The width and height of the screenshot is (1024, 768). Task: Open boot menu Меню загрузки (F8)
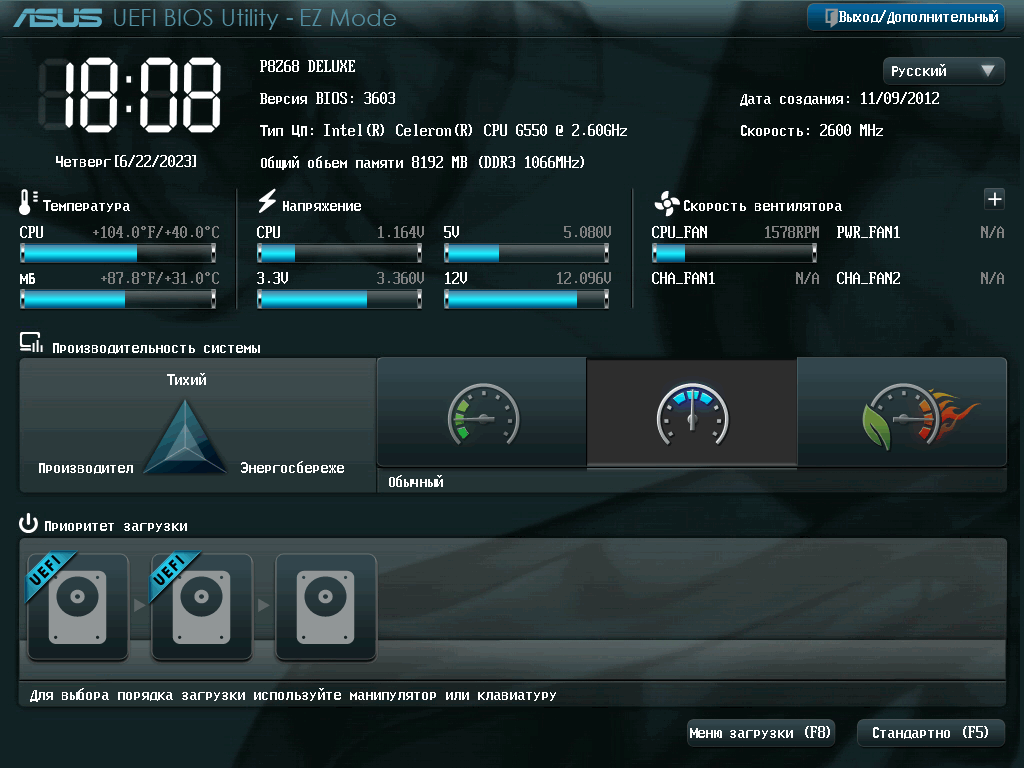(761, 733)
